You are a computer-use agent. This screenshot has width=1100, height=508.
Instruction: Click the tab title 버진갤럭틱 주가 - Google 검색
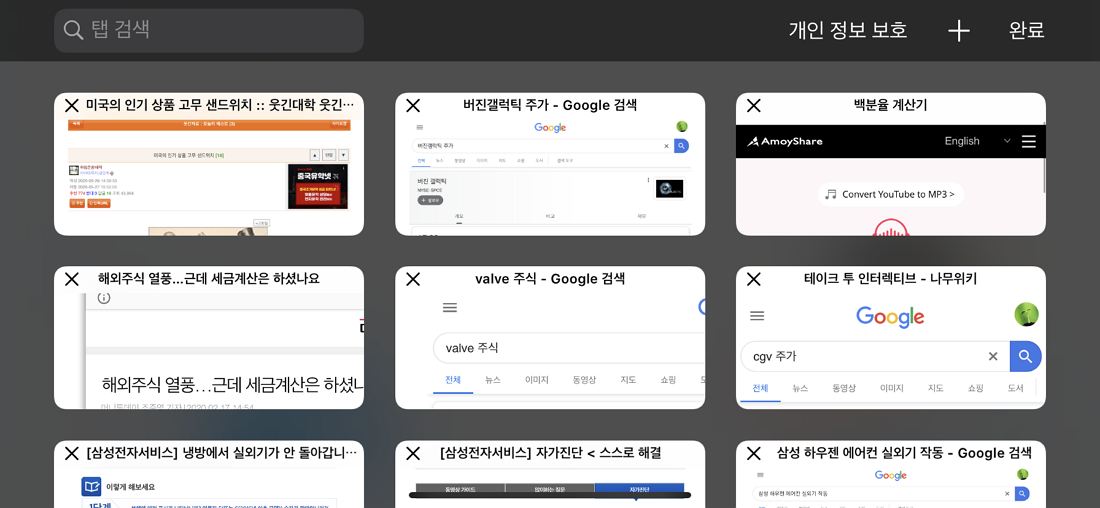(550, 105)
